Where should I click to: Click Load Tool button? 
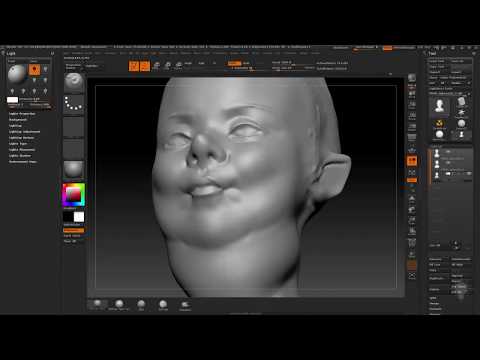coord(436,61)
